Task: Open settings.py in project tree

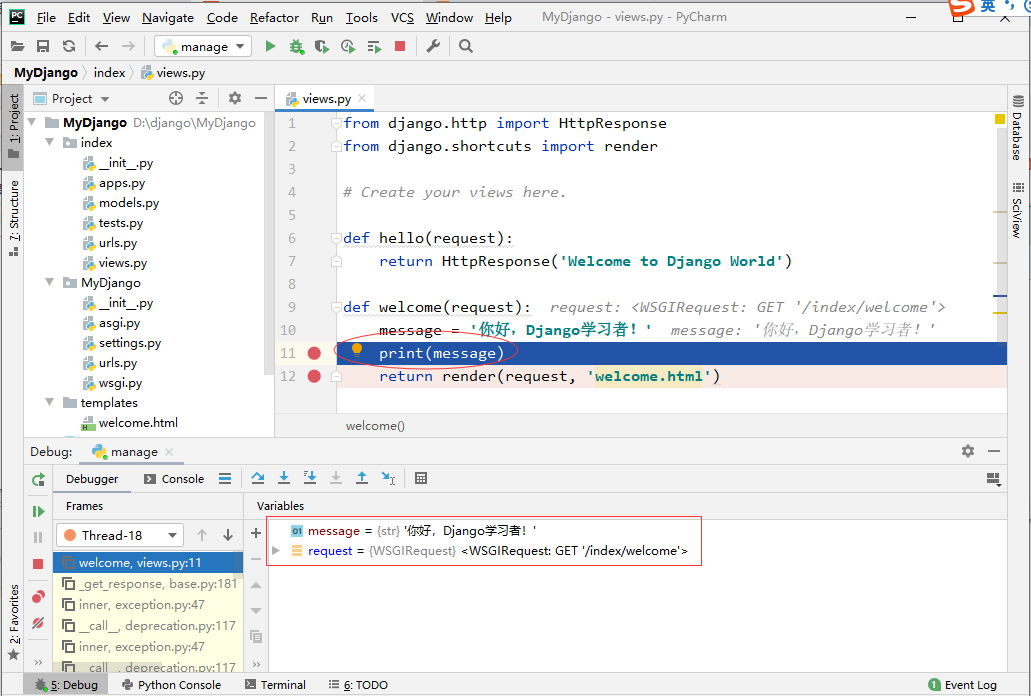Action: tap(130, 342)
